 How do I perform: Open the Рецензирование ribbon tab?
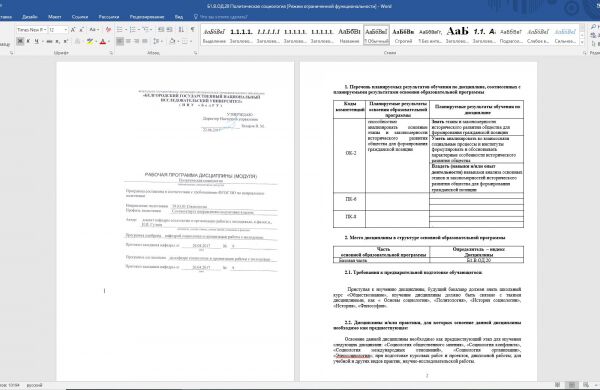point(147,17)
